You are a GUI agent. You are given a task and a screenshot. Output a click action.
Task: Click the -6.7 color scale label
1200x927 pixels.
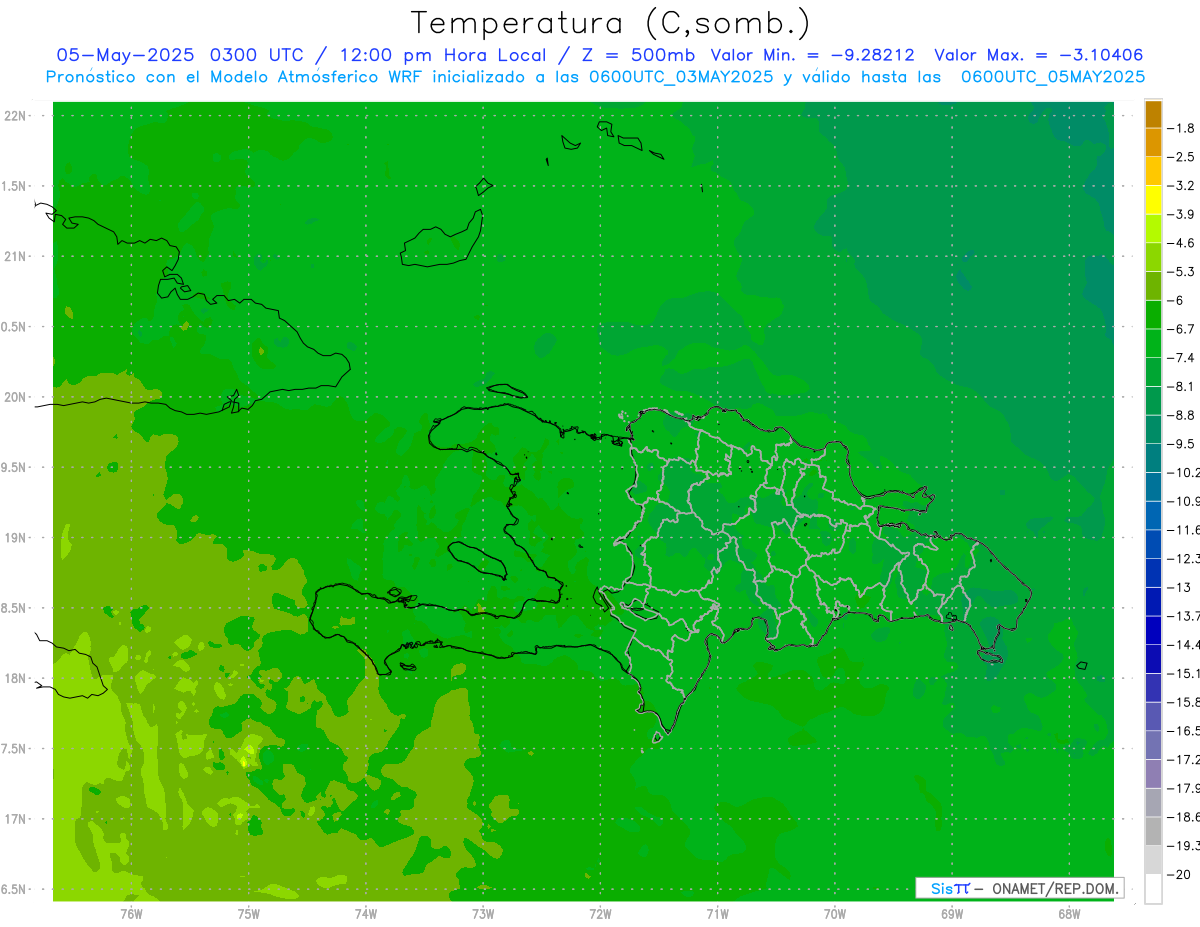(x=1182, y=329)
